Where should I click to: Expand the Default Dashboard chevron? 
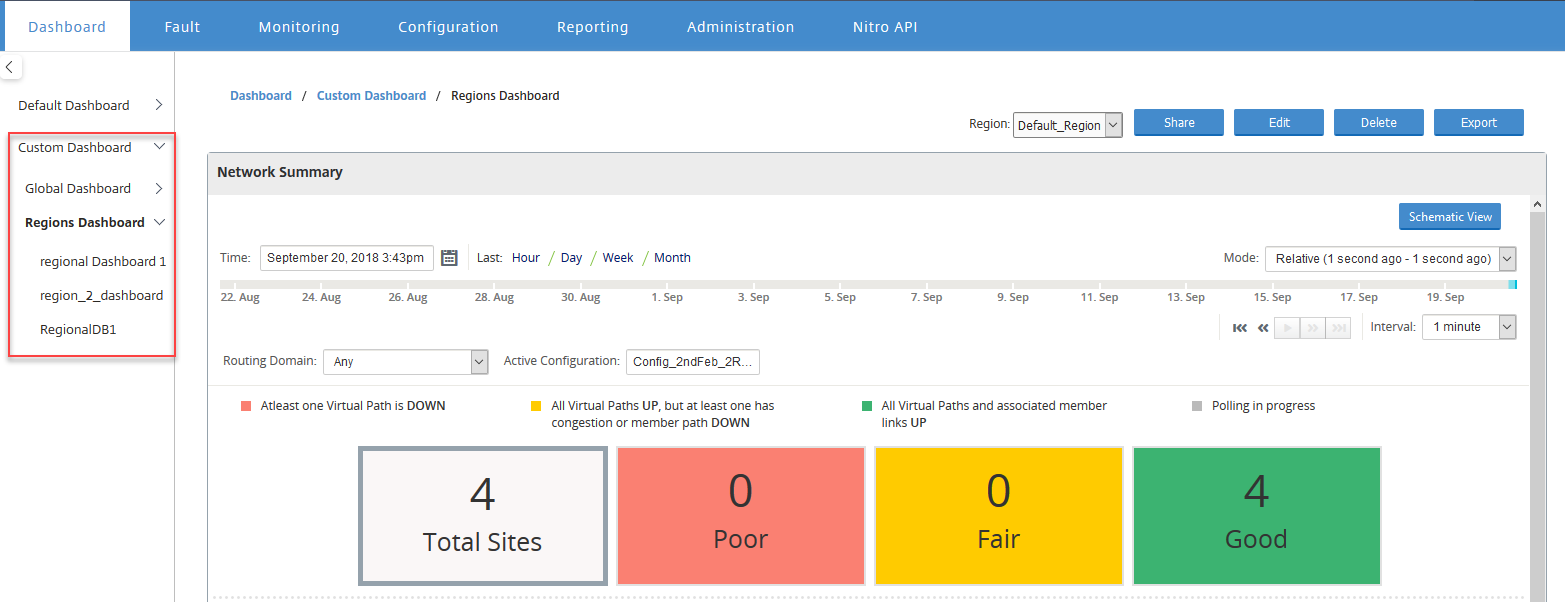159,105
